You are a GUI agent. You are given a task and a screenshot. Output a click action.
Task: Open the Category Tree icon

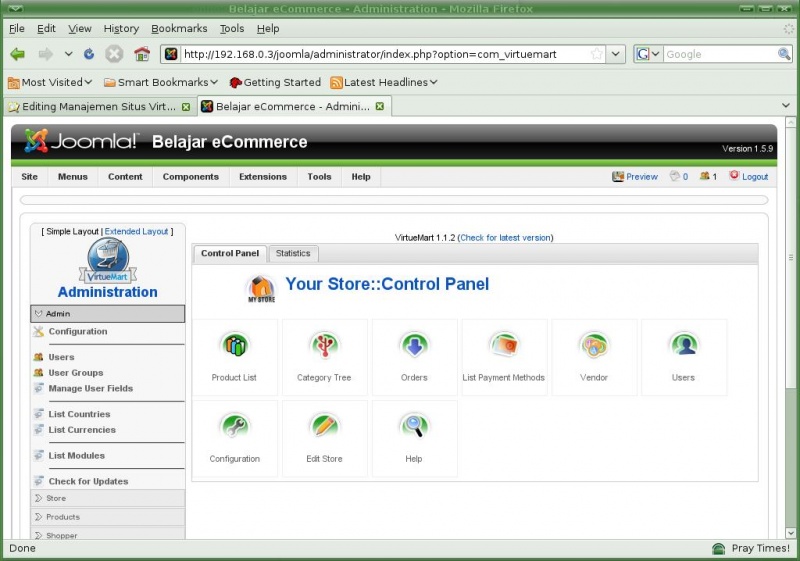coord(324,346)
